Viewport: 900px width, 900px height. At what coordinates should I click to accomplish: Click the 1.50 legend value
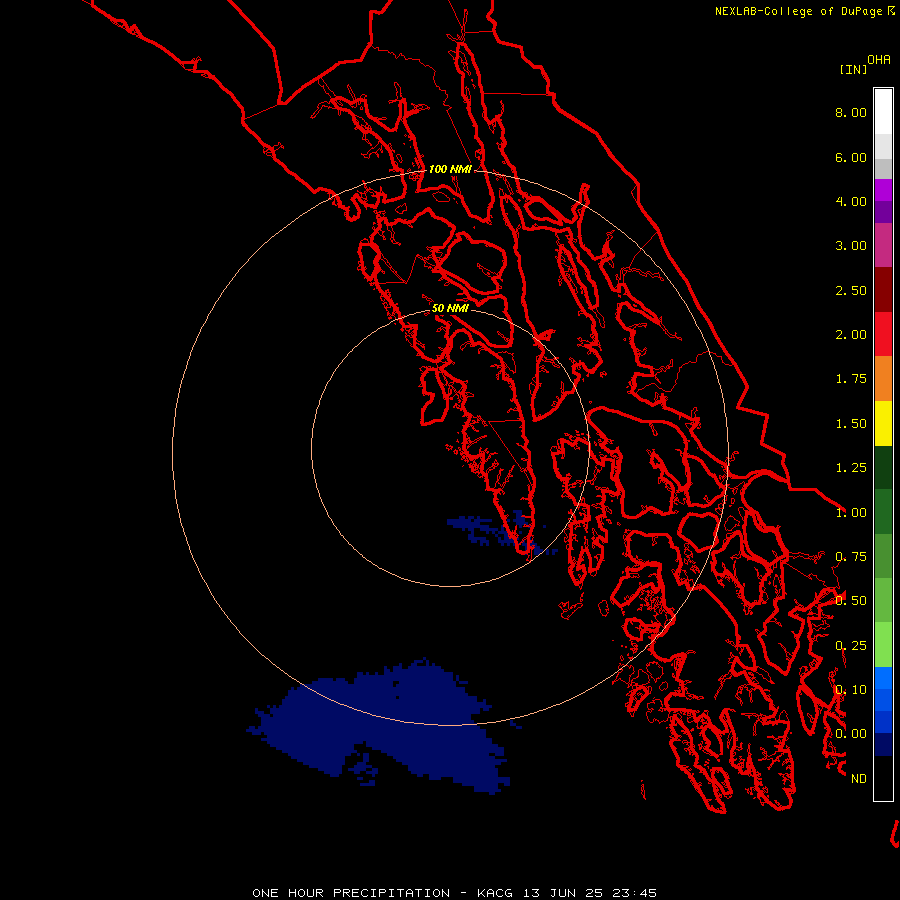click(x=851, y=424)
